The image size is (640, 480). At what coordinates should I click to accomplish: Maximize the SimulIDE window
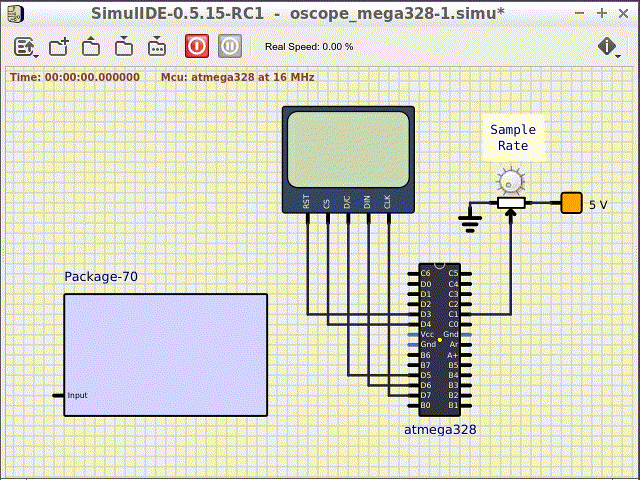pos(602,13)
